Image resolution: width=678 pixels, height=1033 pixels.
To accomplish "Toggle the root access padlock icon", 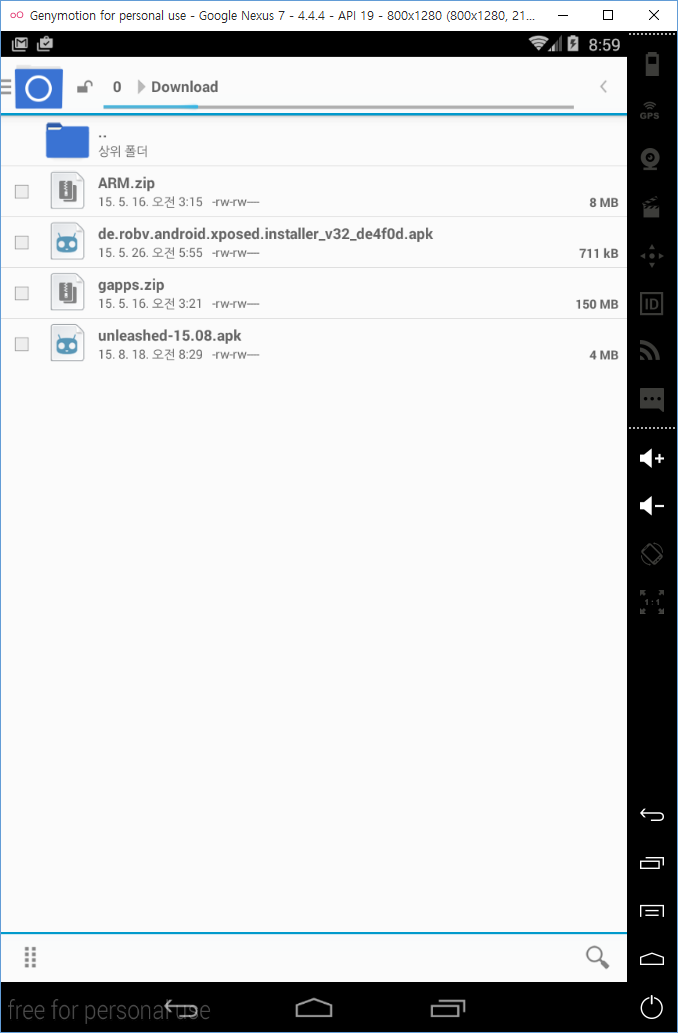I will pyautogui.click(x=84, y=87).
